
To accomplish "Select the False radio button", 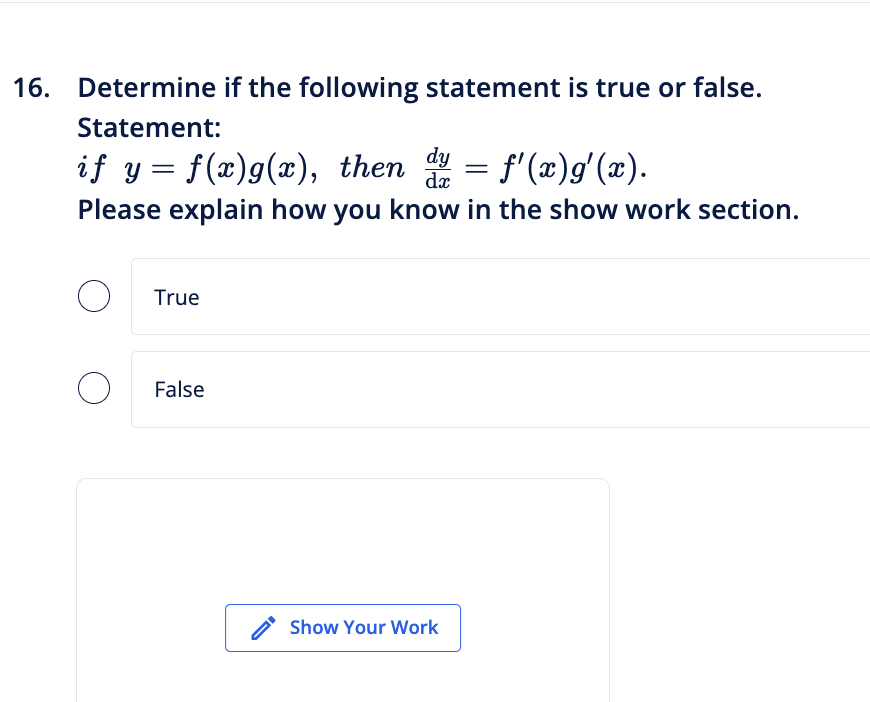I will (94, 388).
